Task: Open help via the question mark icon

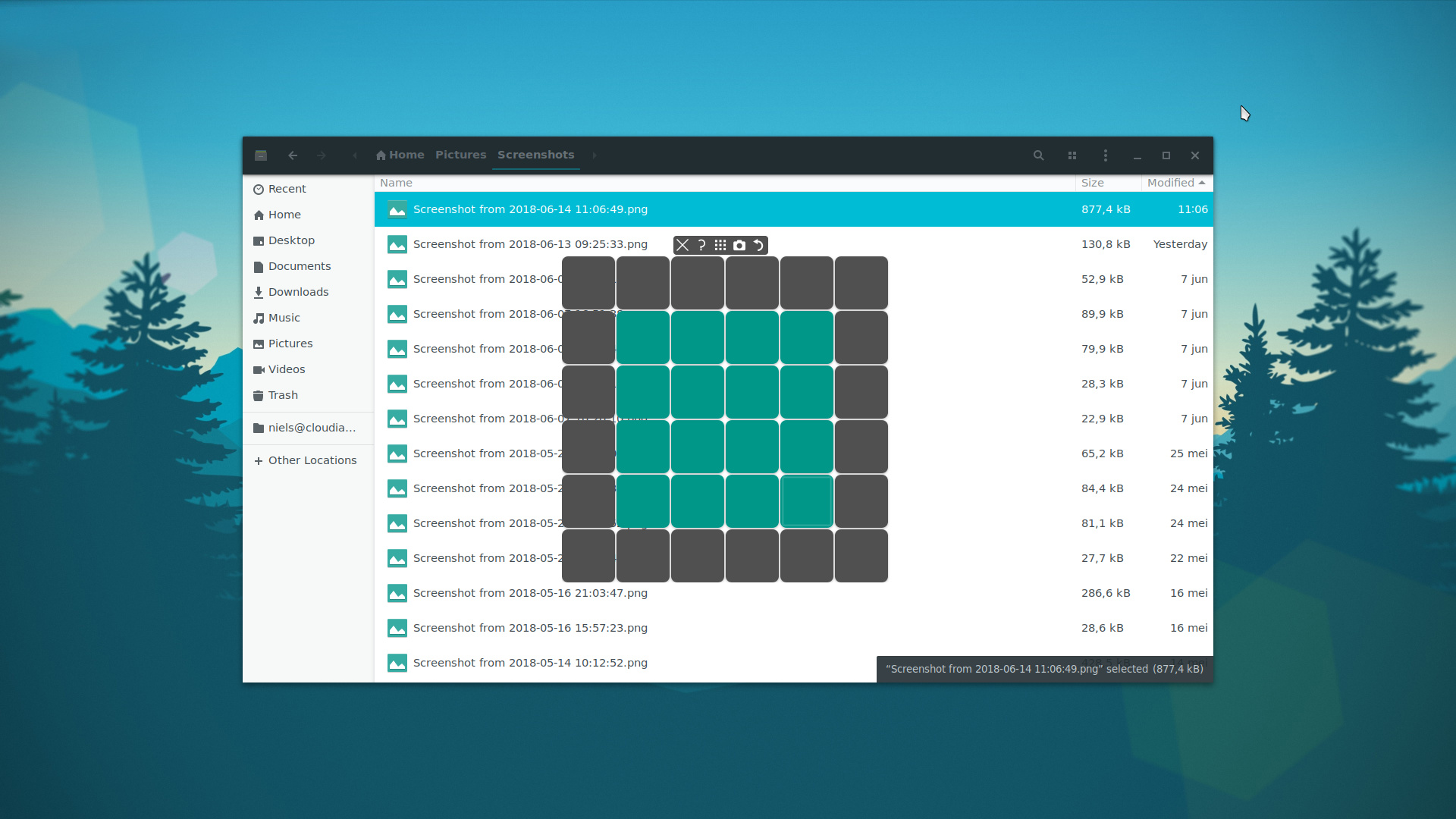Action: point(701,245)
